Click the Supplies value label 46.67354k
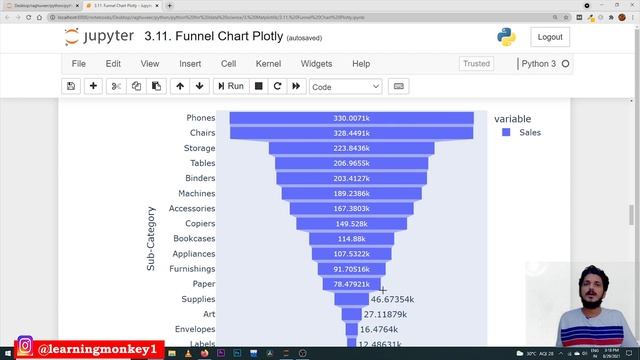The height and width of the screenshot is (360, 640). click(x=392, y=299)
